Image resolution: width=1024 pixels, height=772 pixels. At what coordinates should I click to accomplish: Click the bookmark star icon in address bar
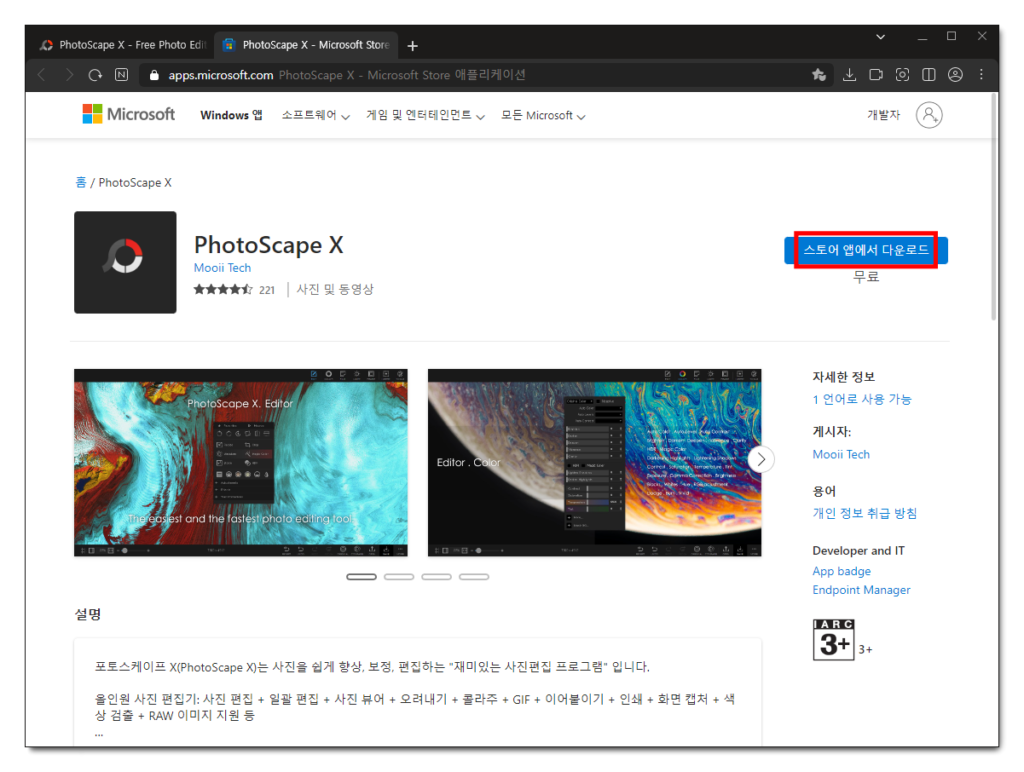coord(818,74)
